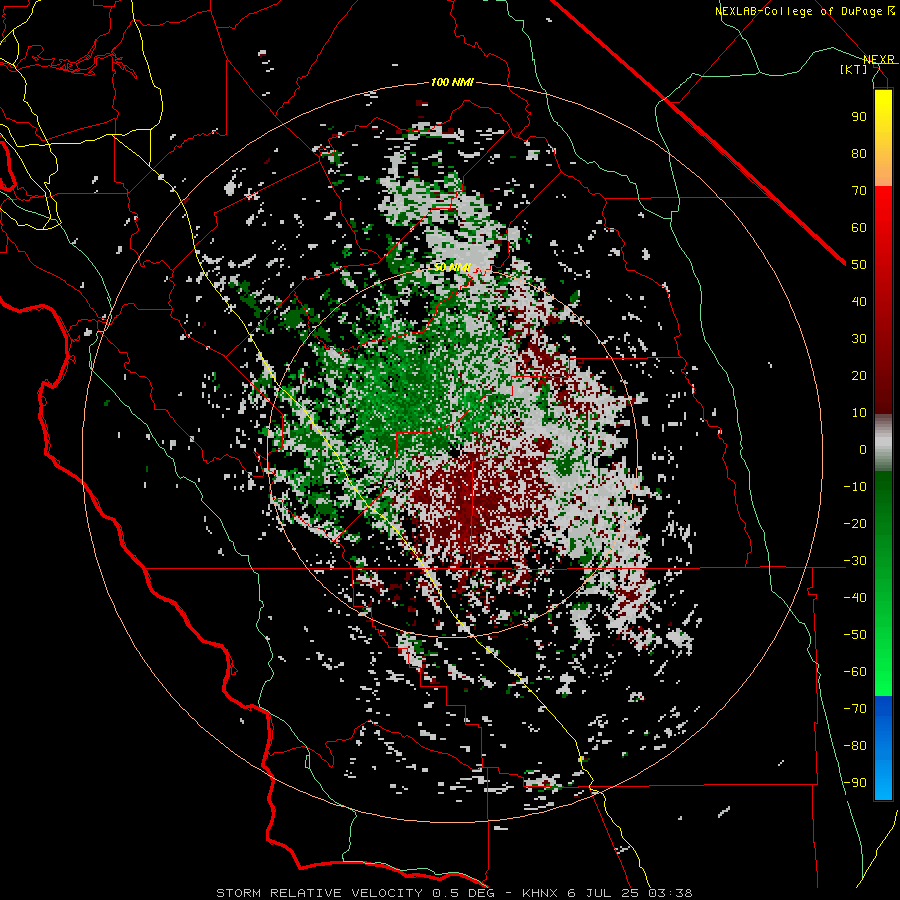
Task: Click the -90 value on velocity scale
Action: coord(855,783)
